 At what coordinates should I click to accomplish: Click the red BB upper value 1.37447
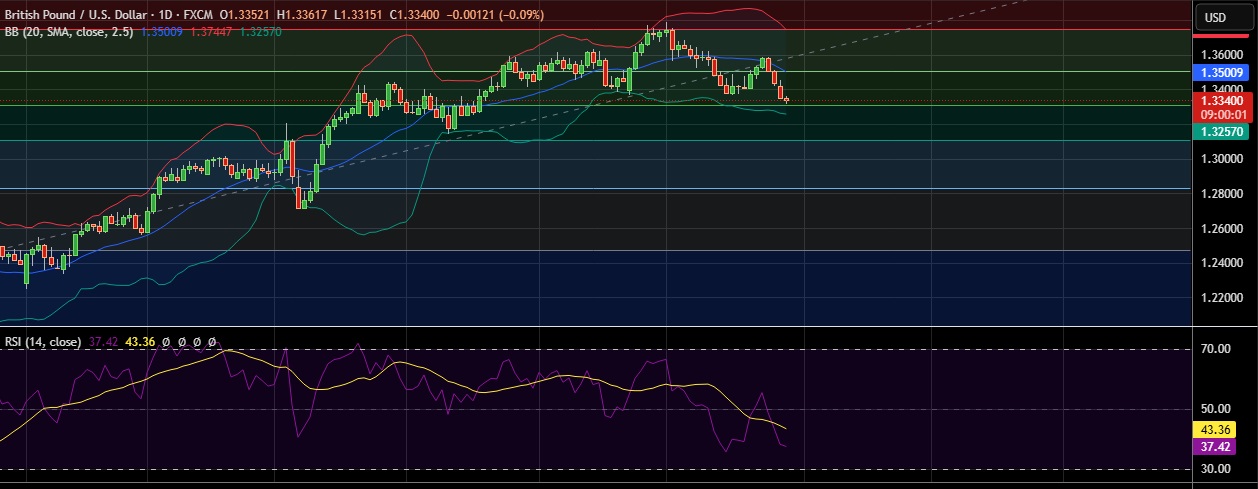(x=211, y=32)
